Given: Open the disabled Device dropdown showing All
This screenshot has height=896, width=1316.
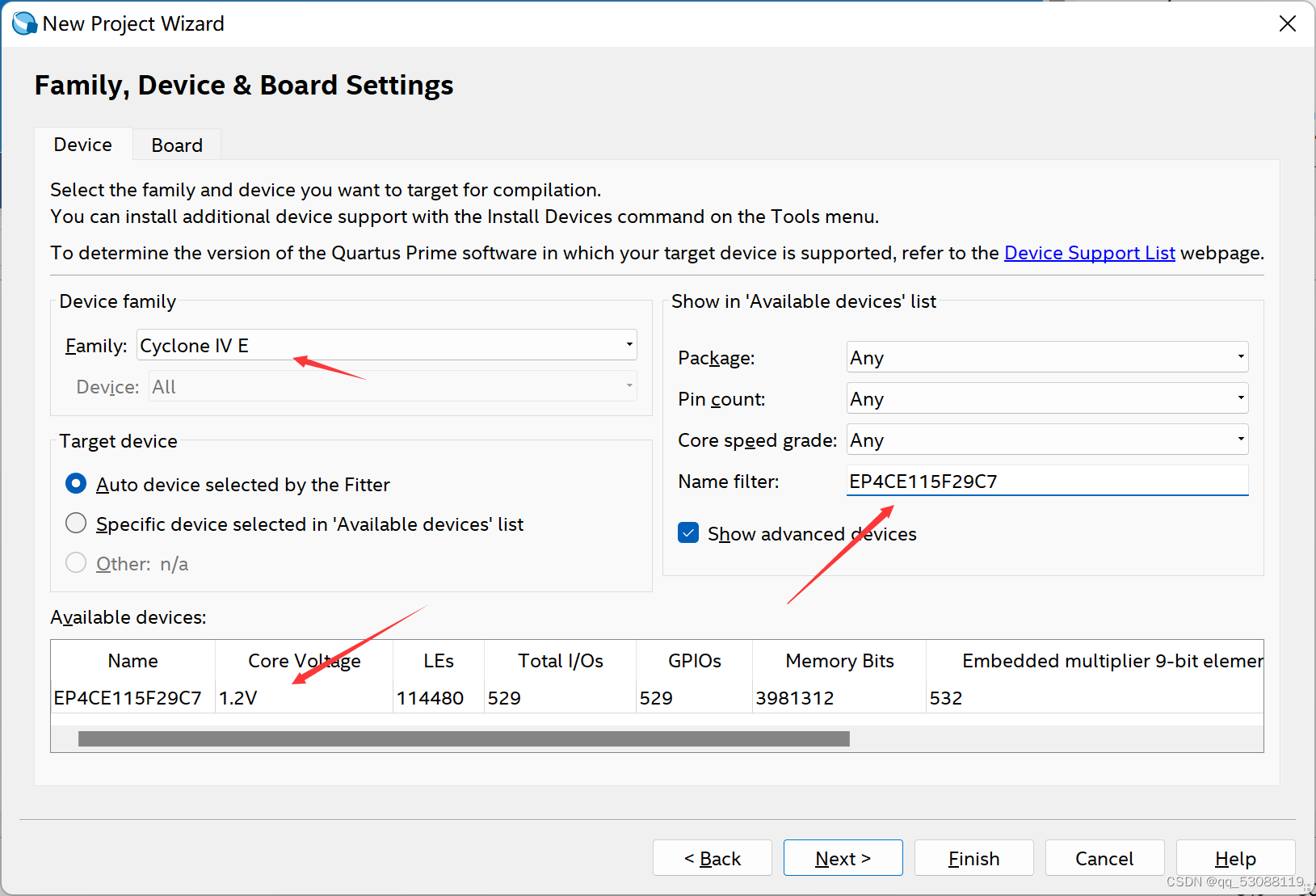Looking at the screenshot, I should [x=393, y=386].
